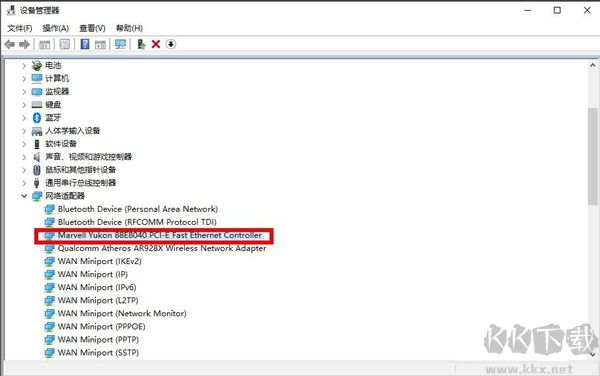Click the 人体学输入设备 category icon
The height and width of the screenshot is (376, 600).
[x=37, y=131]
